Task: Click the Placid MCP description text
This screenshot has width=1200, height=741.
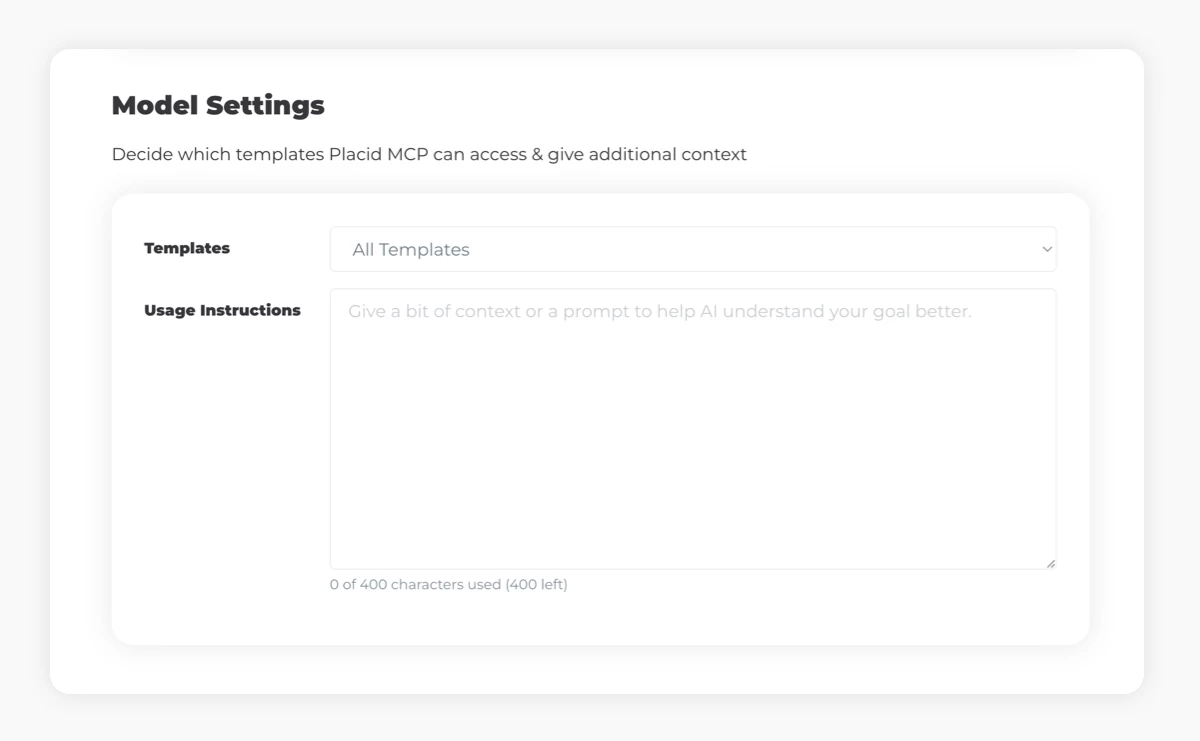Action: click(x=429, y=154)
